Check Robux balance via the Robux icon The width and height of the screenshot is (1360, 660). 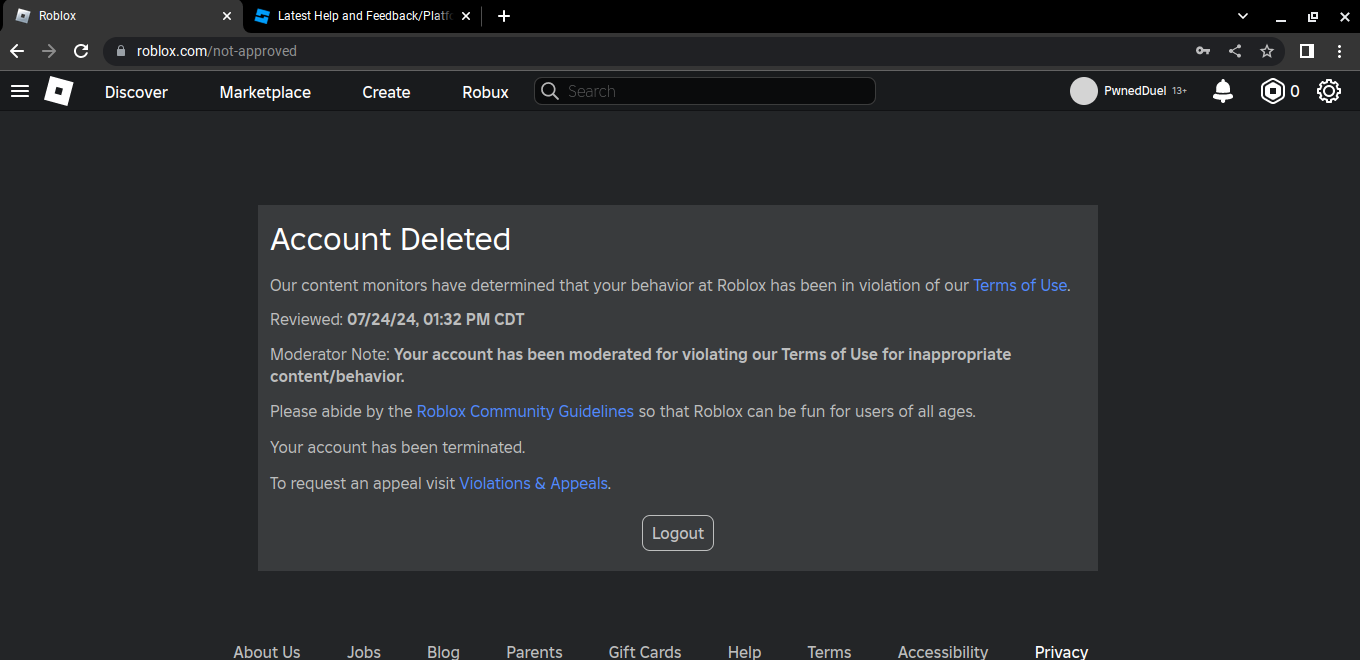1273,91
